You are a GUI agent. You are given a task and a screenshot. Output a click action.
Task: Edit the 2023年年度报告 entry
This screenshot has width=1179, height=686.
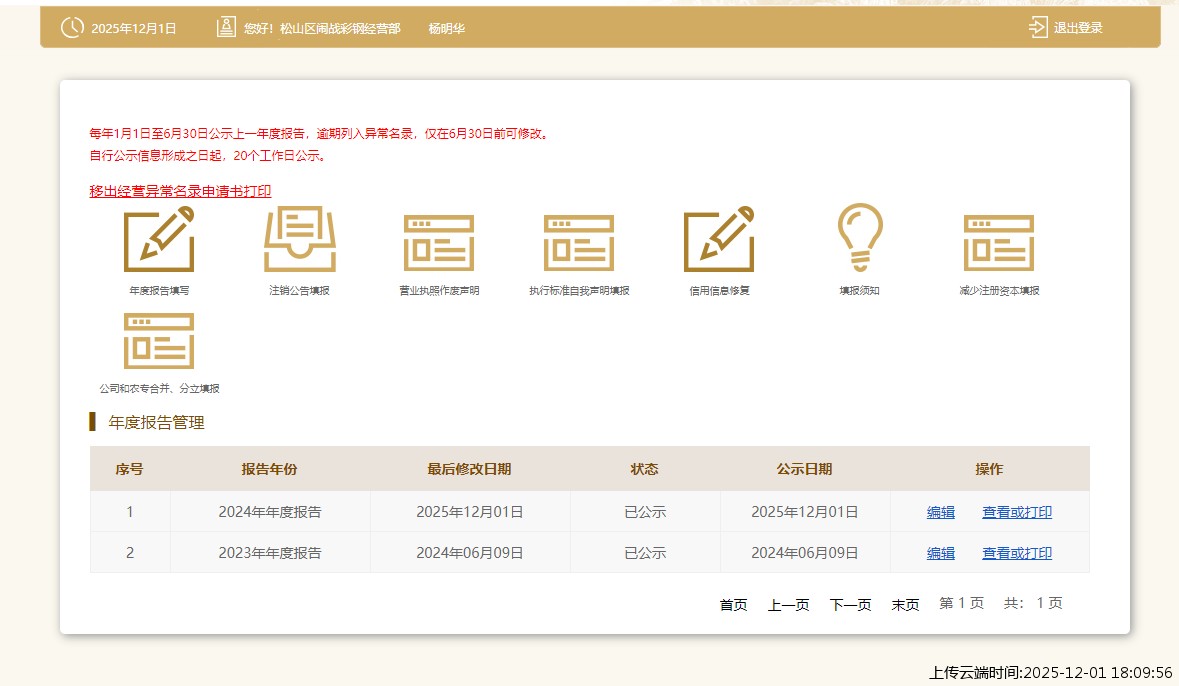940,553
